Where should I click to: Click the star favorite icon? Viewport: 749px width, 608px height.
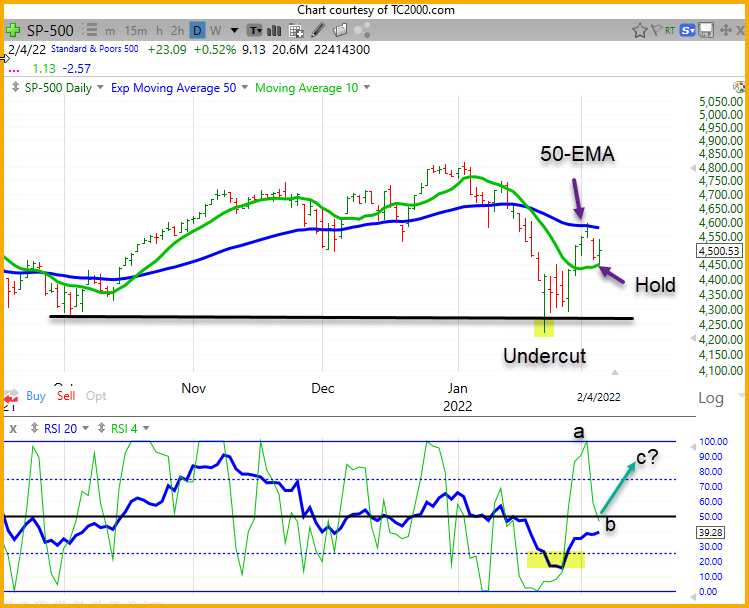pos(640,31)
